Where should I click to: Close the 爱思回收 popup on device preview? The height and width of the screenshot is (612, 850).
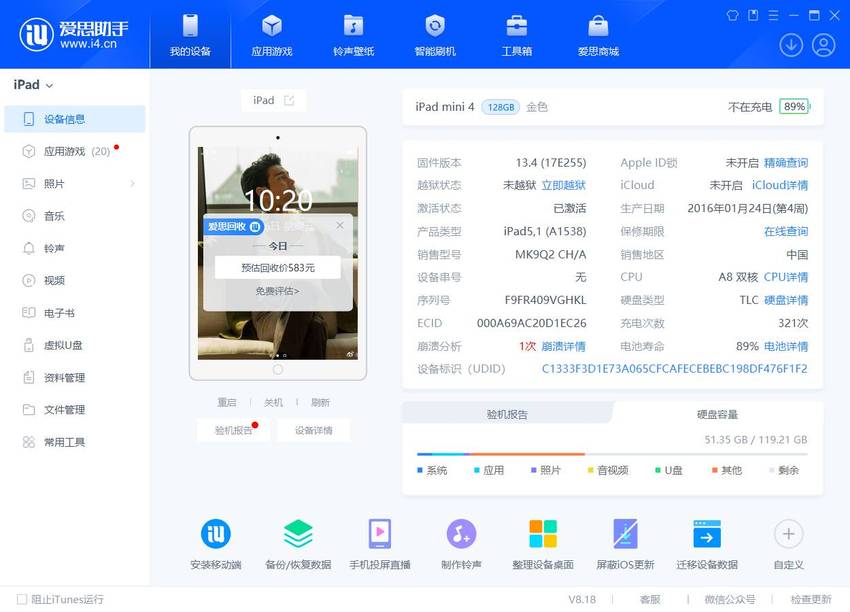[340, 225]
